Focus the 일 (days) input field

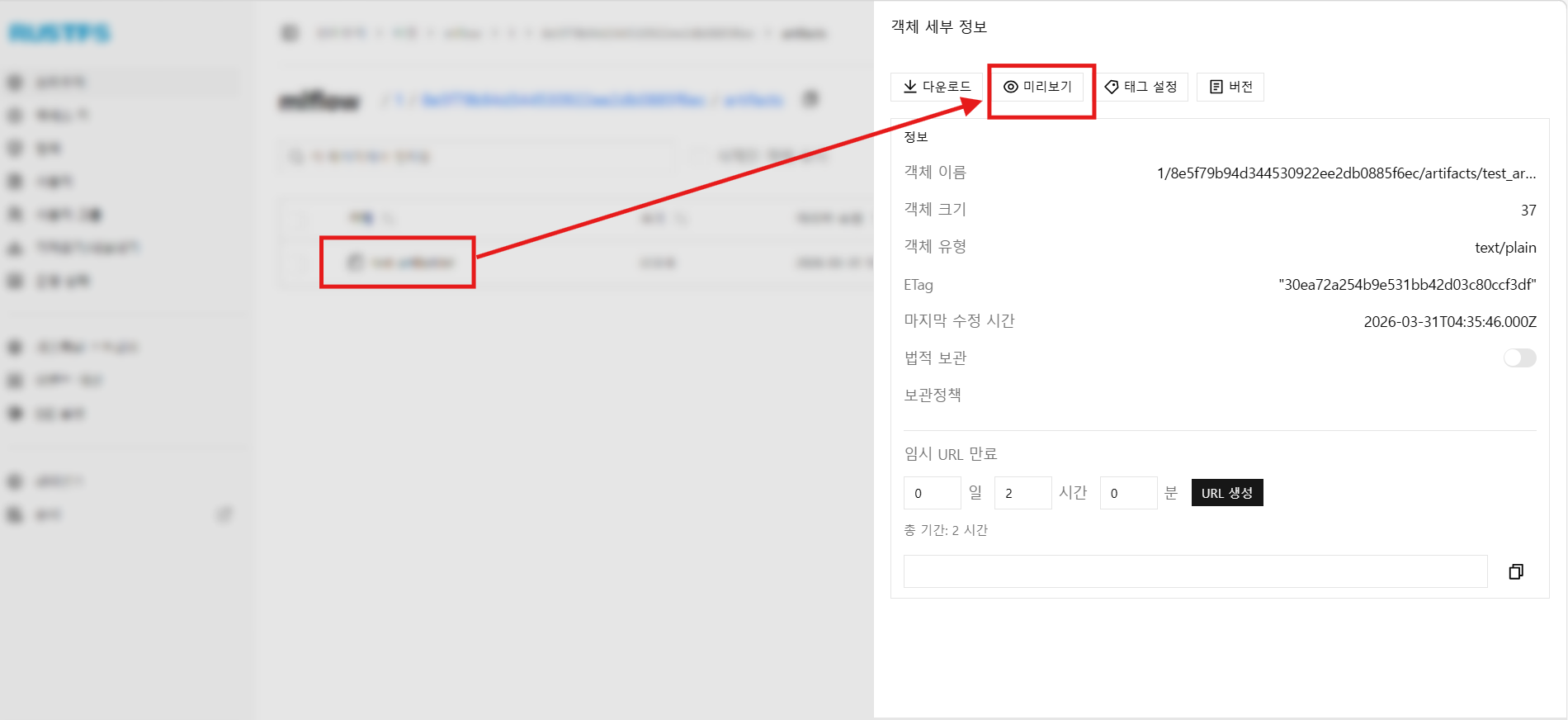pyautogui.click(x=932, y=493)
